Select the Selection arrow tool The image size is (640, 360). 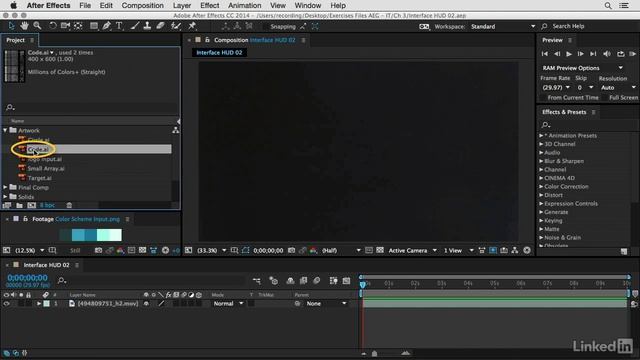point(11,26)
